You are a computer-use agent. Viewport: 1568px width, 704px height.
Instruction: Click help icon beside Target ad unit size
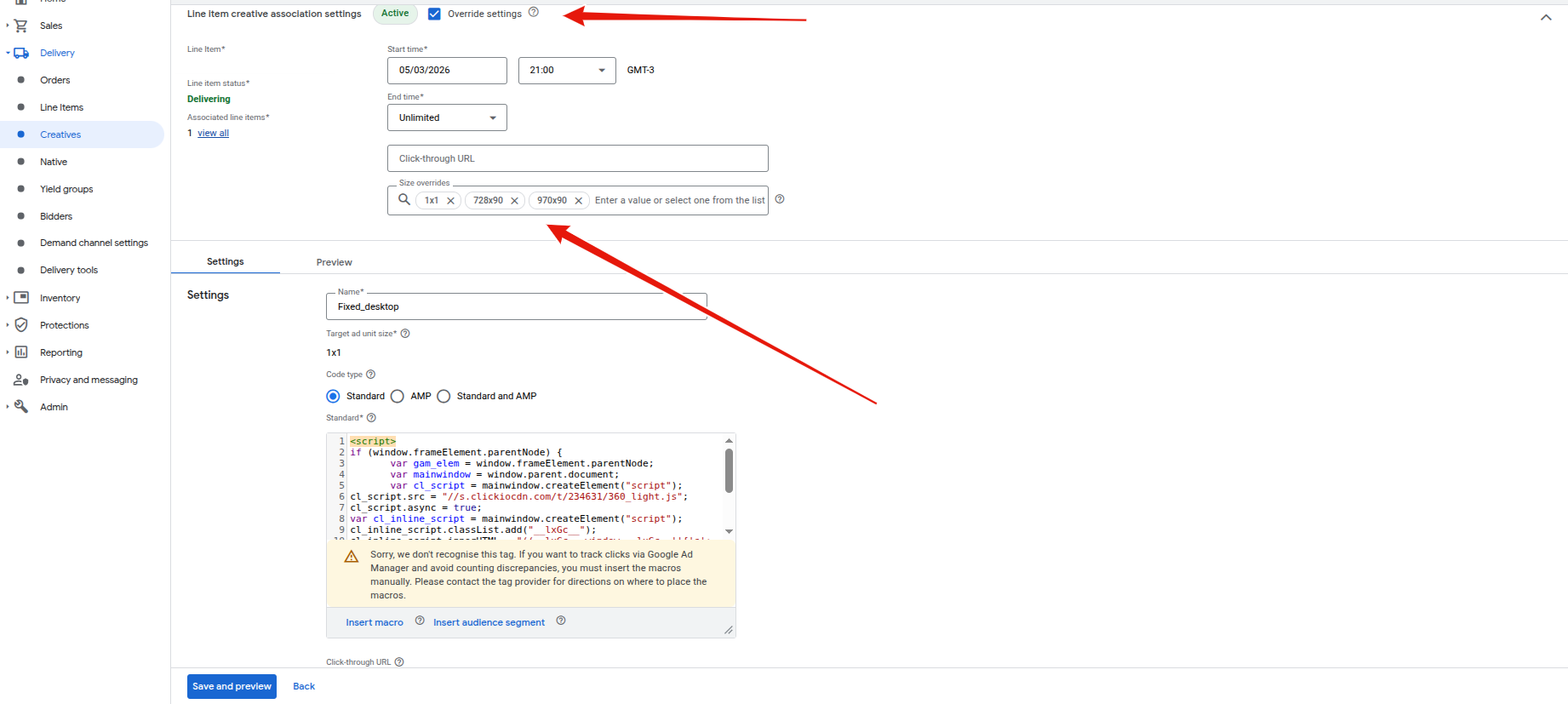tap(405, 334)
